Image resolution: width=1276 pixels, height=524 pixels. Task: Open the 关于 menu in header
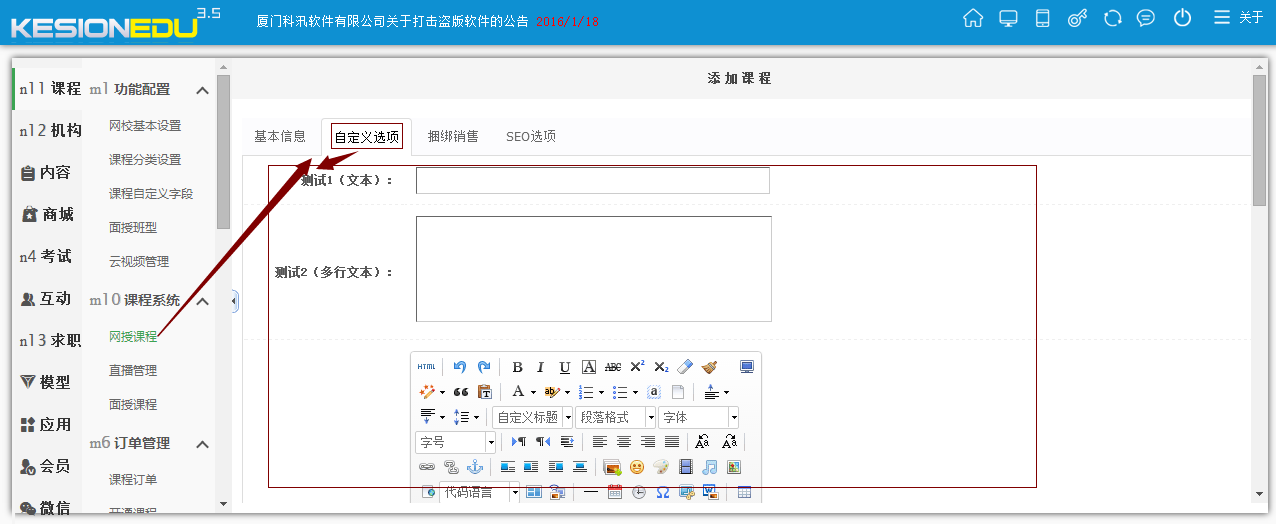tap(1240, 18)
